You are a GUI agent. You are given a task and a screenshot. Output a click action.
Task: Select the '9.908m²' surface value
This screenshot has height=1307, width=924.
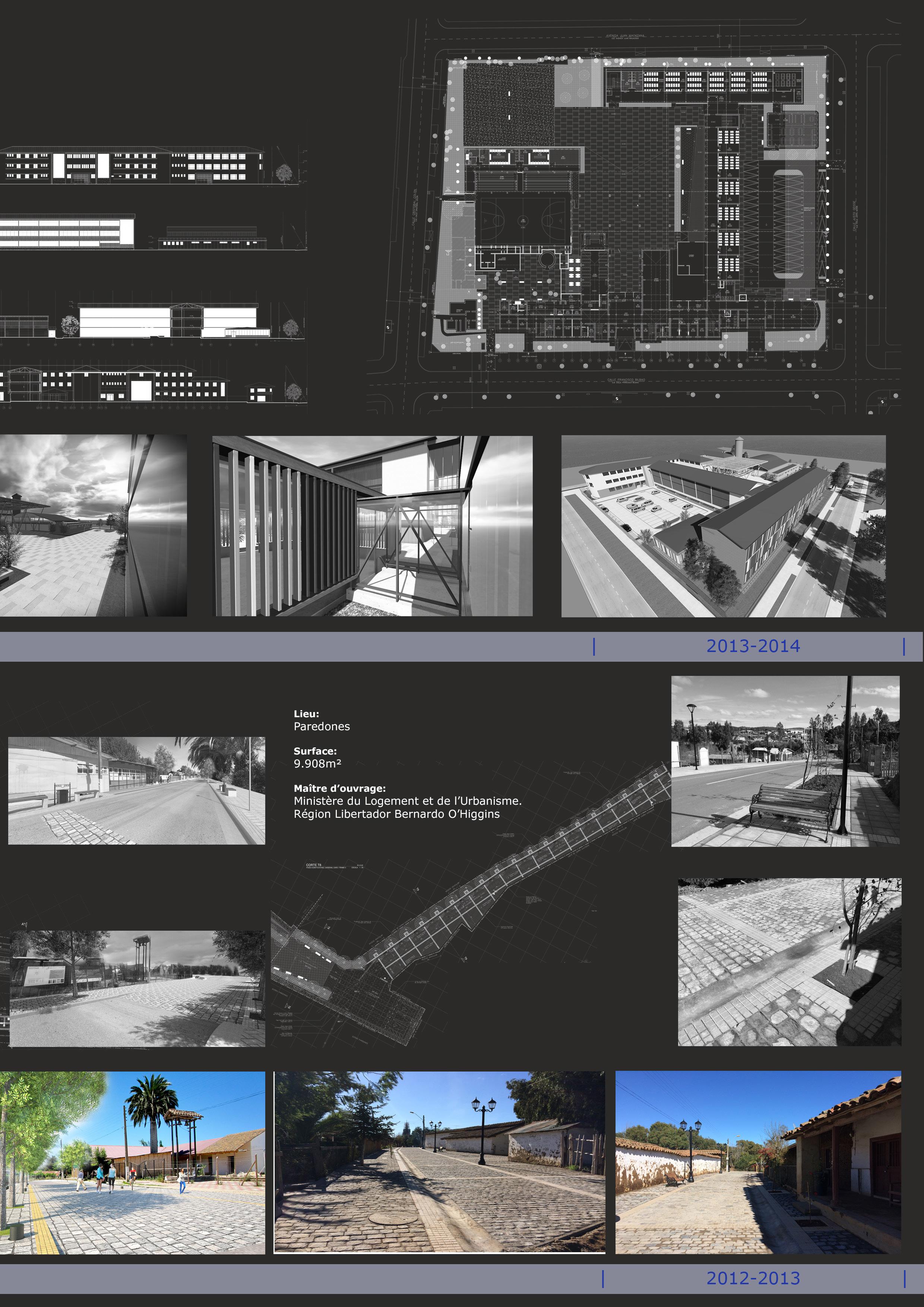tap(317, 764)
